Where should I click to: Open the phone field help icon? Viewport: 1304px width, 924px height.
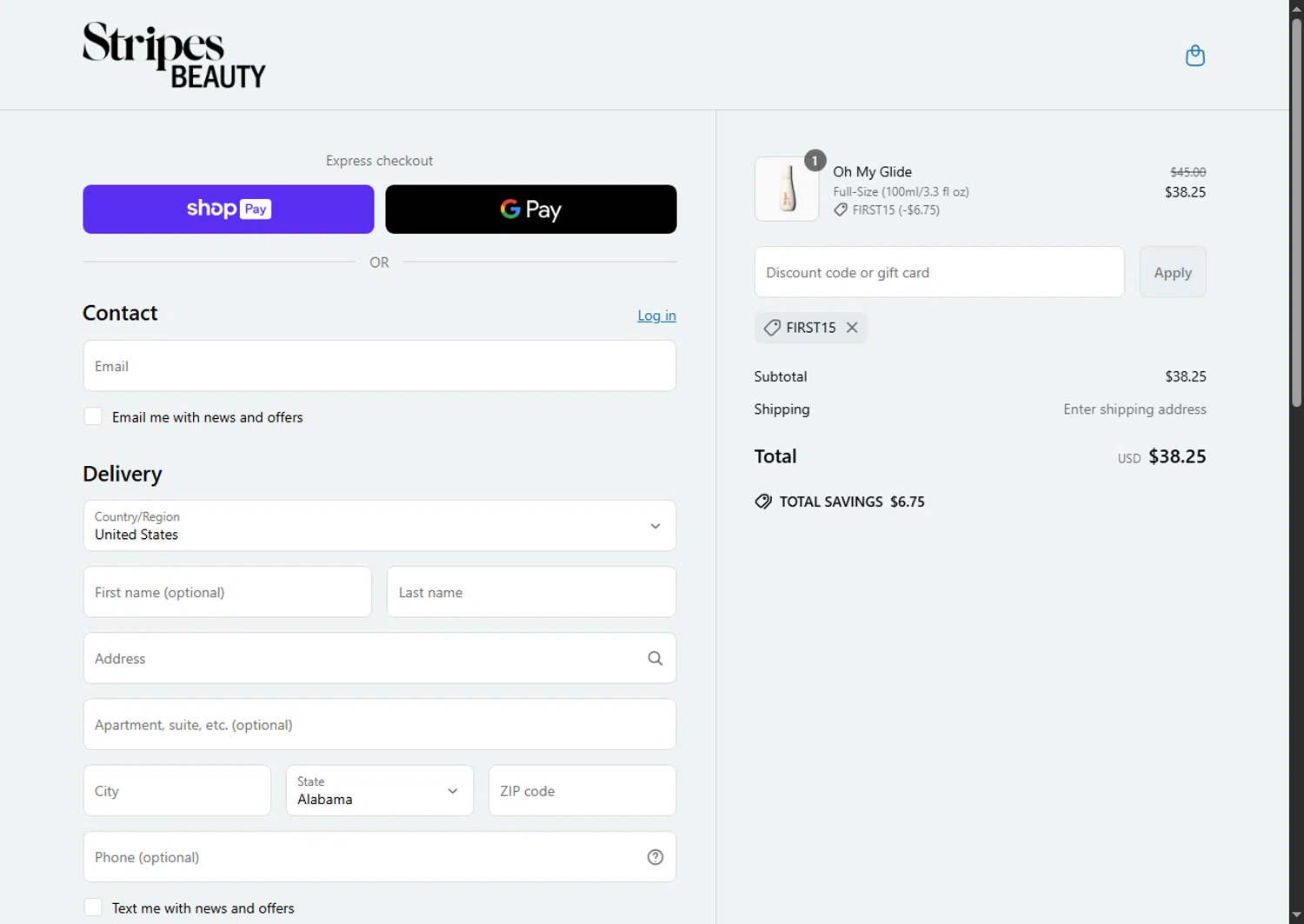pyautogui.click(x=655, y=857)
